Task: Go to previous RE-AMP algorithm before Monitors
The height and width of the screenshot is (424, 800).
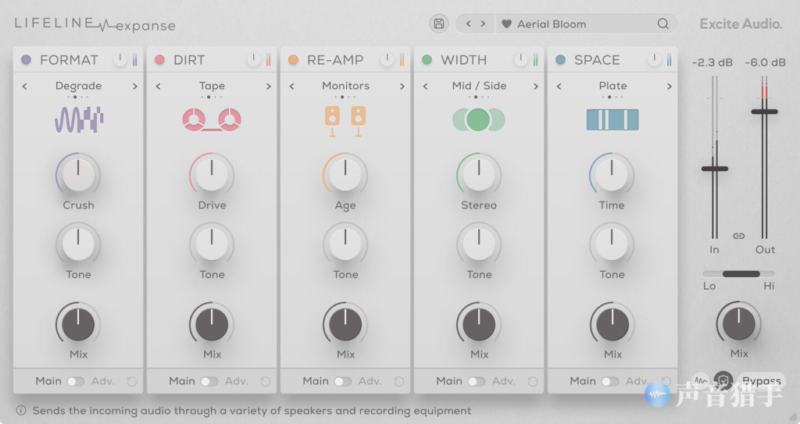Action: [292, 86]
